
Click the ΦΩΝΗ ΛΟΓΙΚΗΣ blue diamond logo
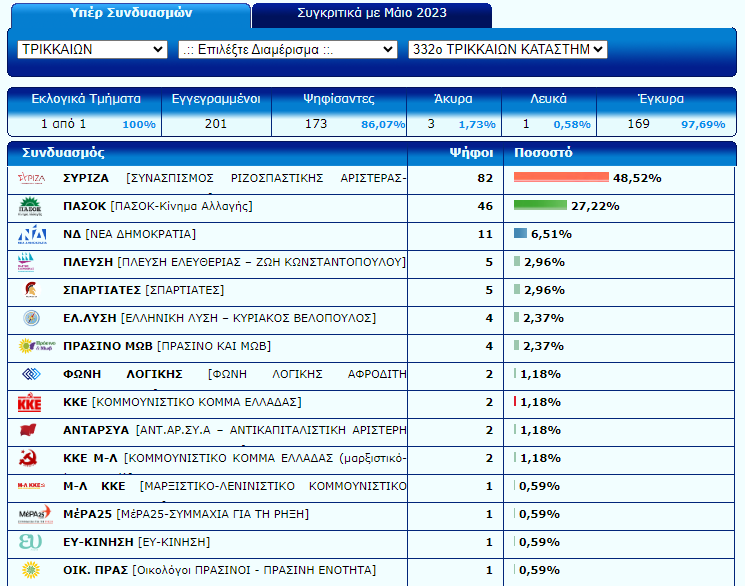[x=31, y=374]
